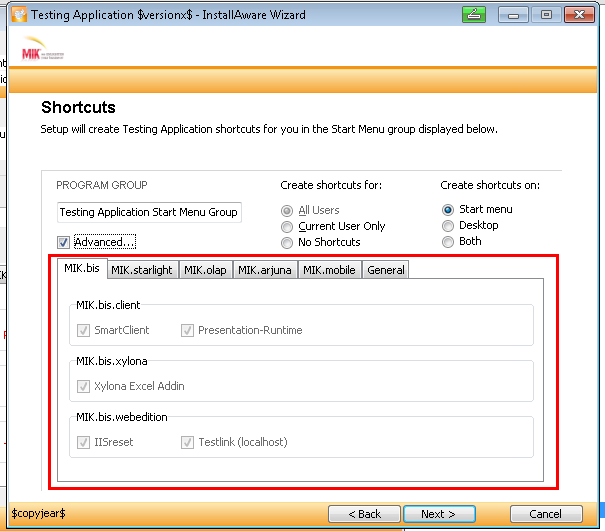The height and width of the screenshot is (531, 605).
Task: Select Both shortcut locations
Action: coord(448,242)
